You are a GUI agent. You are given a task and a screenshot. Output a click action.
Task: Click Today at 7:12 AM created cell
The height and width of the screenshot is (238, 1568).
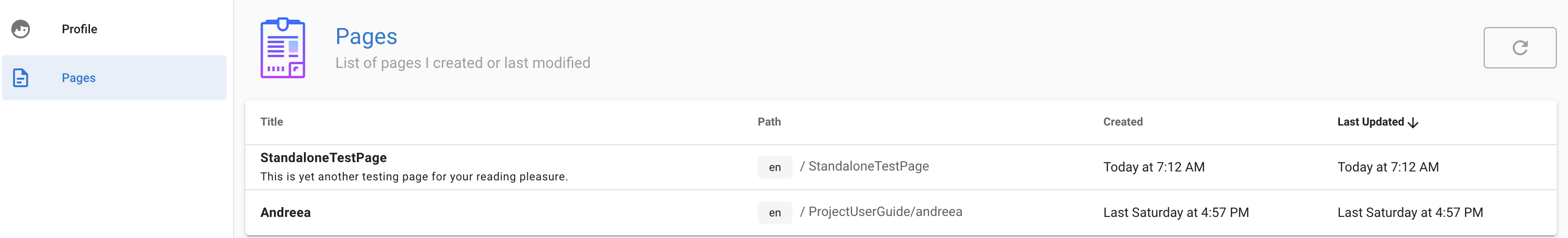pyautogui.click(x=1154, y=167)
